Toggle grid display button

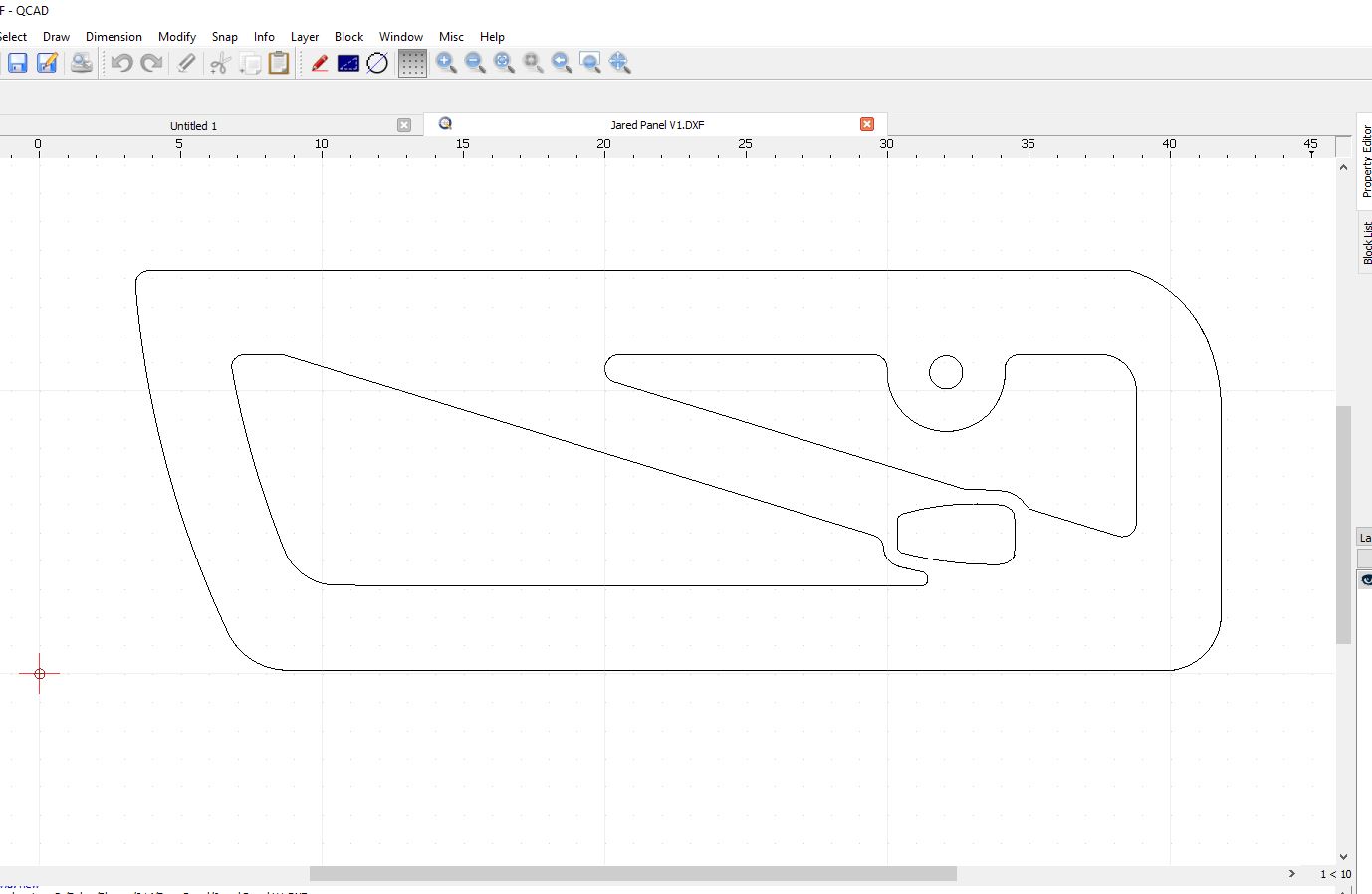coord(412,64)
